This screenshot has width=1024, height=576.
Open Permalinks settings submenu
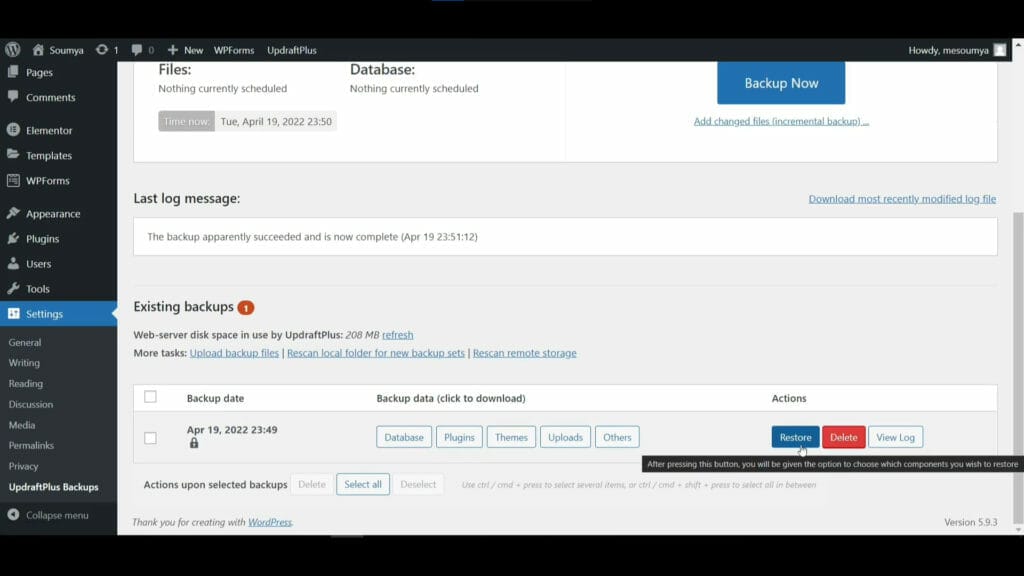click(x=31, y=445)
